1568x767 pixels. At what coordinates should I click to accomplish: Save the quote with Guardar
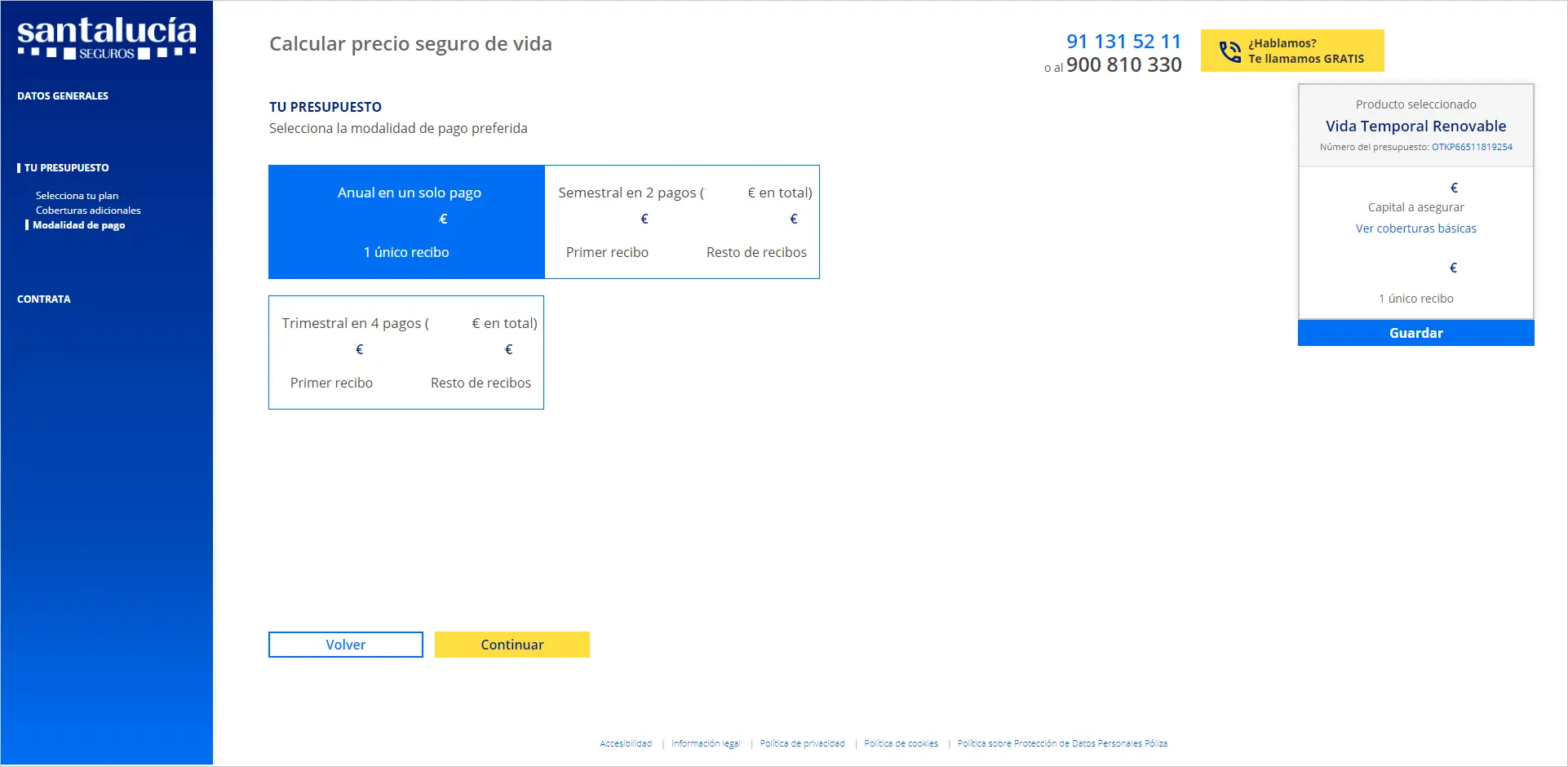(x=1415, y=333)
